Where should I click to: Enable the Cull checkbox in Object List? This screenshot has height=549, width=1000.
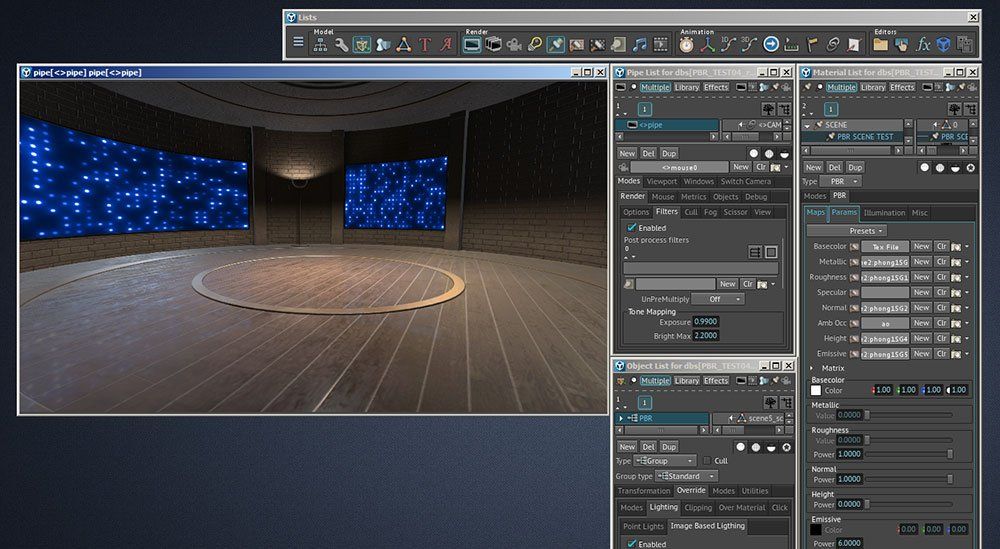(x=708, y=461)
